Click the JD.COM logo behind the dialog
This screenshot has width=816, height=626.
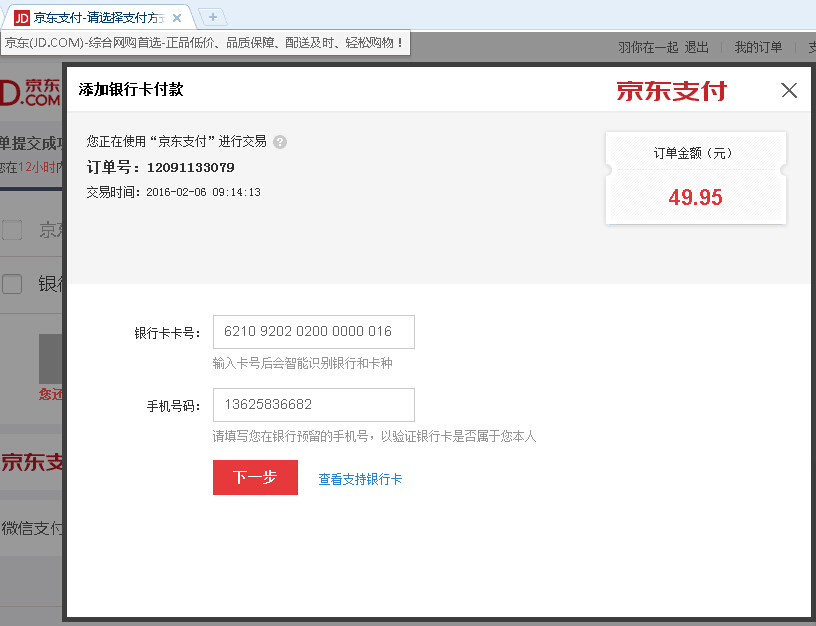coord(30,92)
